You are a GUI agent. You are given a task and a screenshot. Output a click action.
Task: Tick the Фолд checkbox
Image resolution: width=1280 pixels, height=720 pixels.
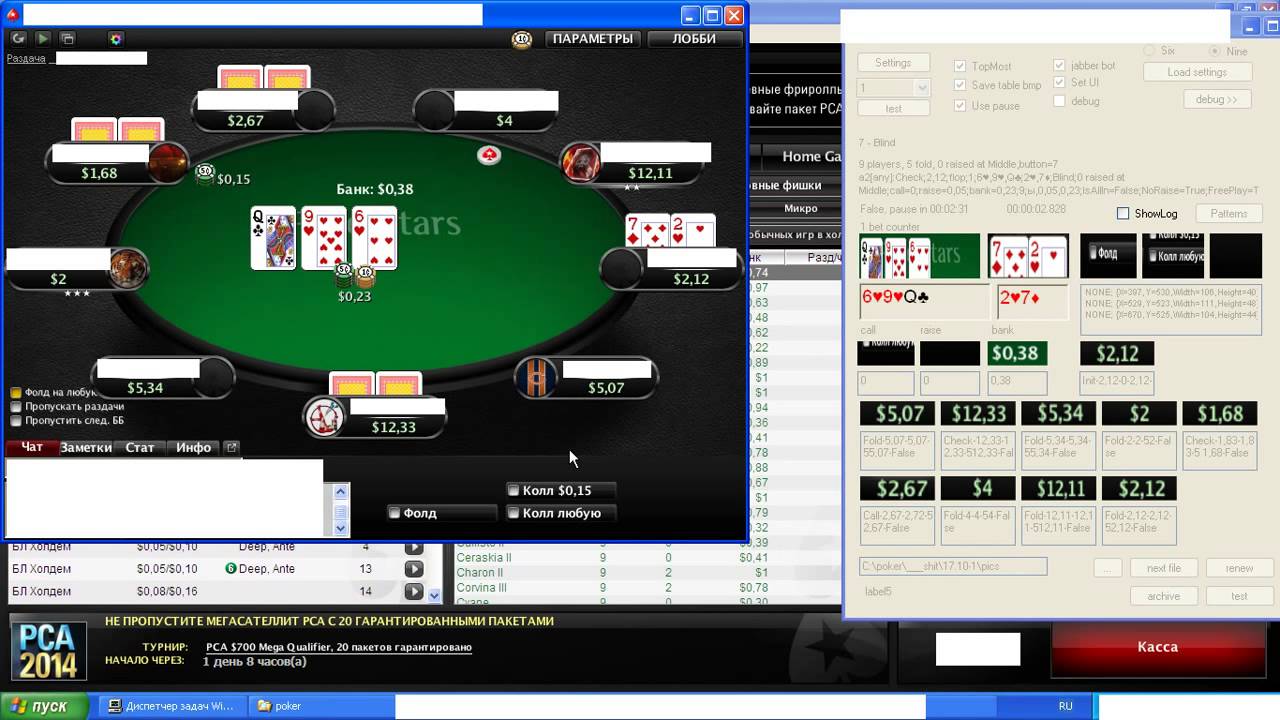coord(395,513)
